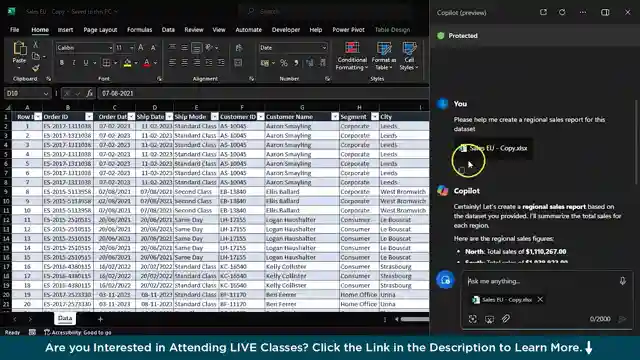
Task: Click the screenshot capture icon in Copilot
Action: [x=473, y=319]
